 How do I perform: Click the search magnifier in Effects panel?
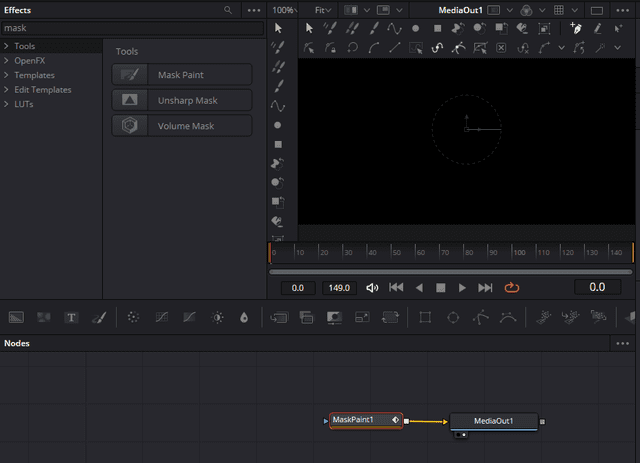[x=228, y=10]
